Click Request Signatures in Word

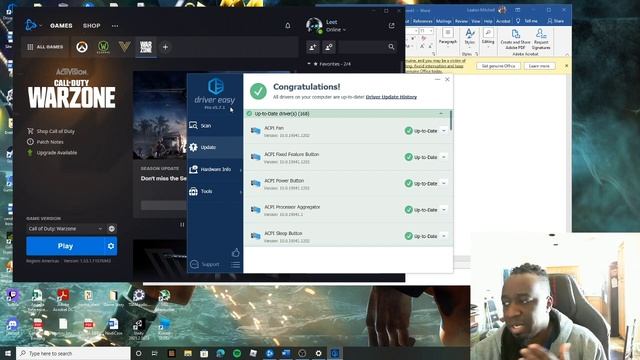[541, 39]
